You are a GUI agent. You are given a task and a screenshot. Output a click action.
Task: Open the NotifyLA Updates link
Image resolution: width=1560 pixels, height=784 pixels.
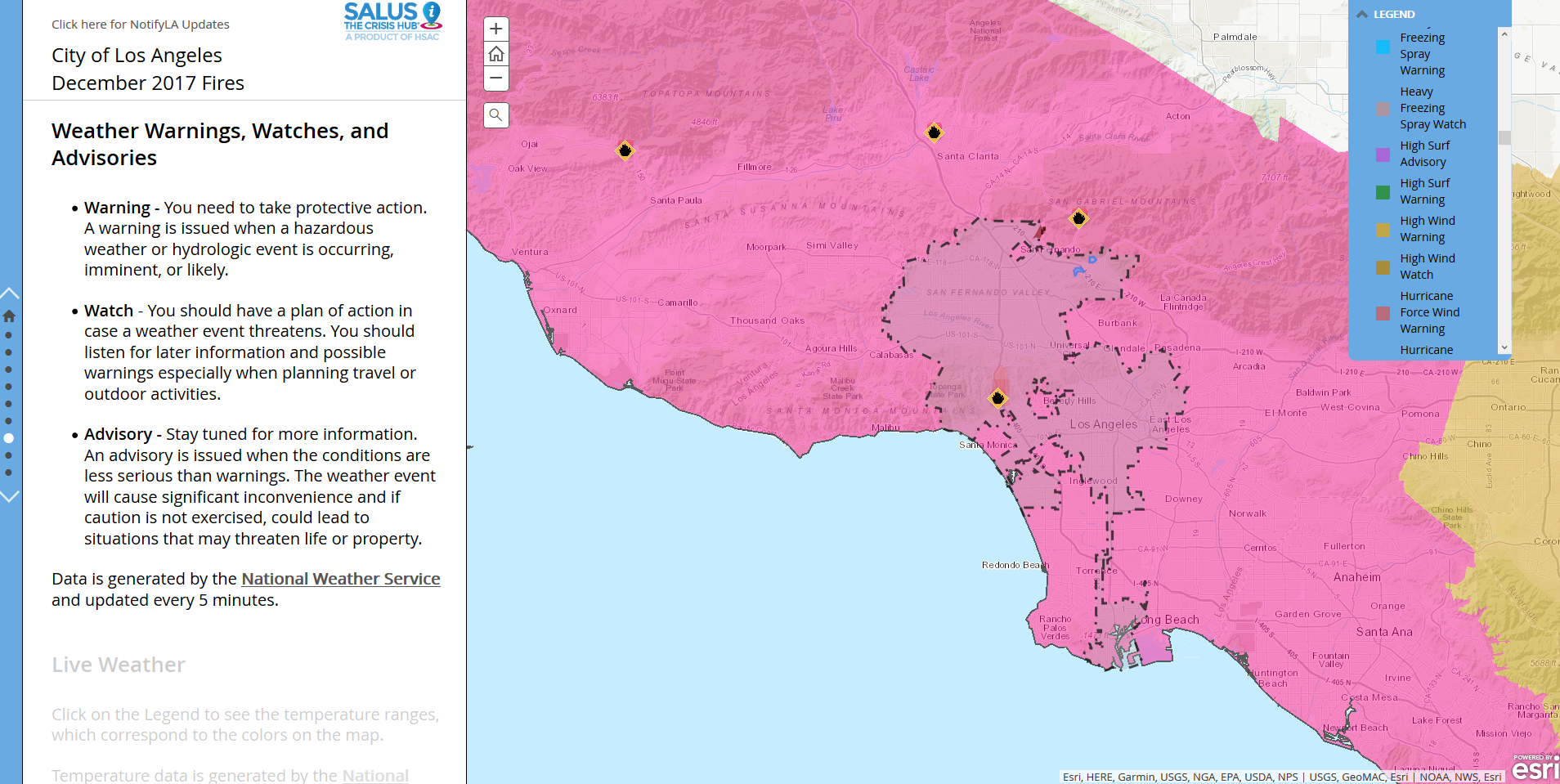pos(141,25)
